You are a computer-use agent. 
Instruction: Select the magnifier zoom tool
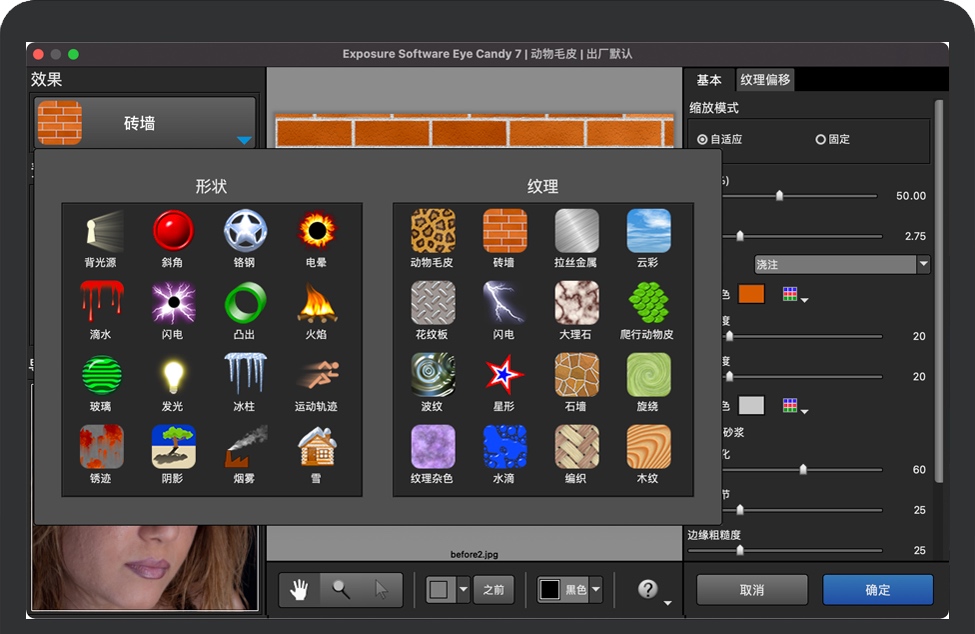click(341, 590)
